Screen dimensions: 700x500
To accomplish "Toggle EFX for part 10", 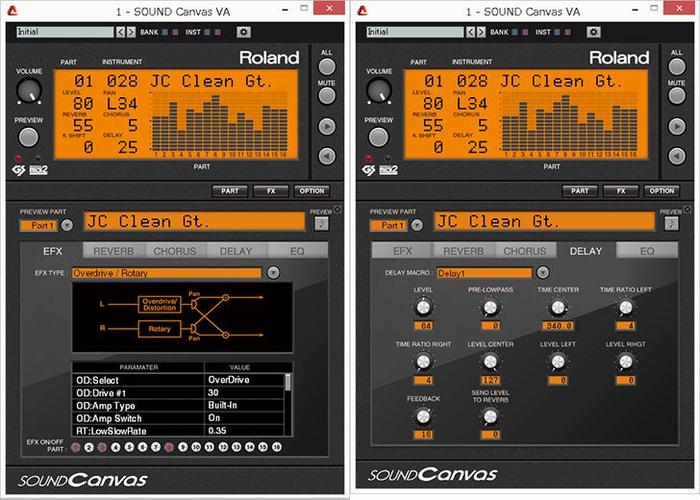I will coord(196,447).
